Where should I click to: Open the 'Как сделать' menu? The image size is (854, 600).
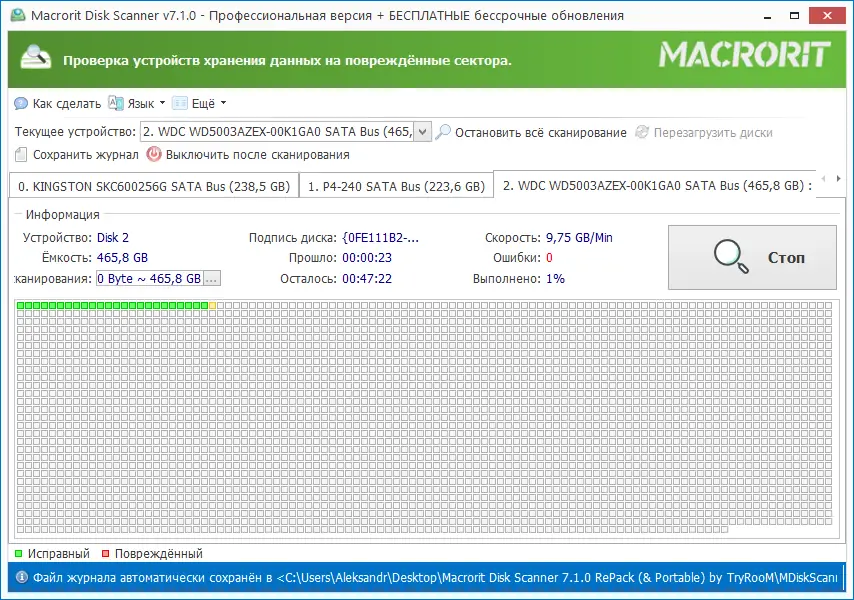point(58,103)
